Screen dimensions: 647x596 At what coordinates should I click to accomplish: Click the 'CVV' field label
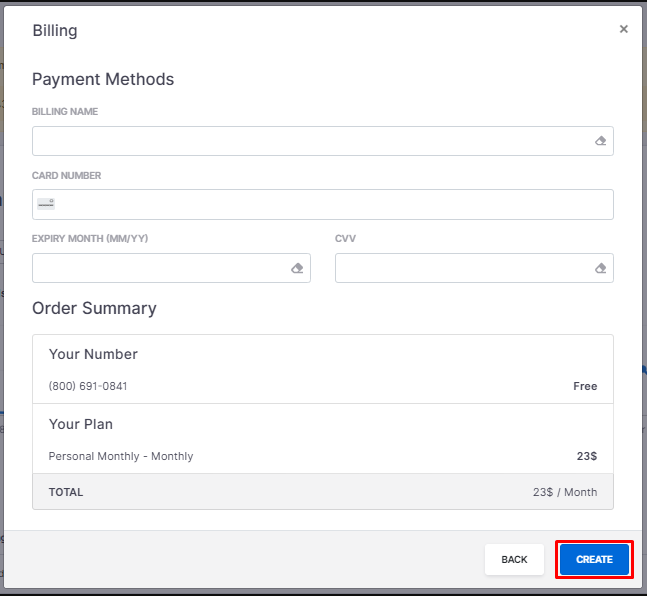pyautogui.click(x=345, y=239)
